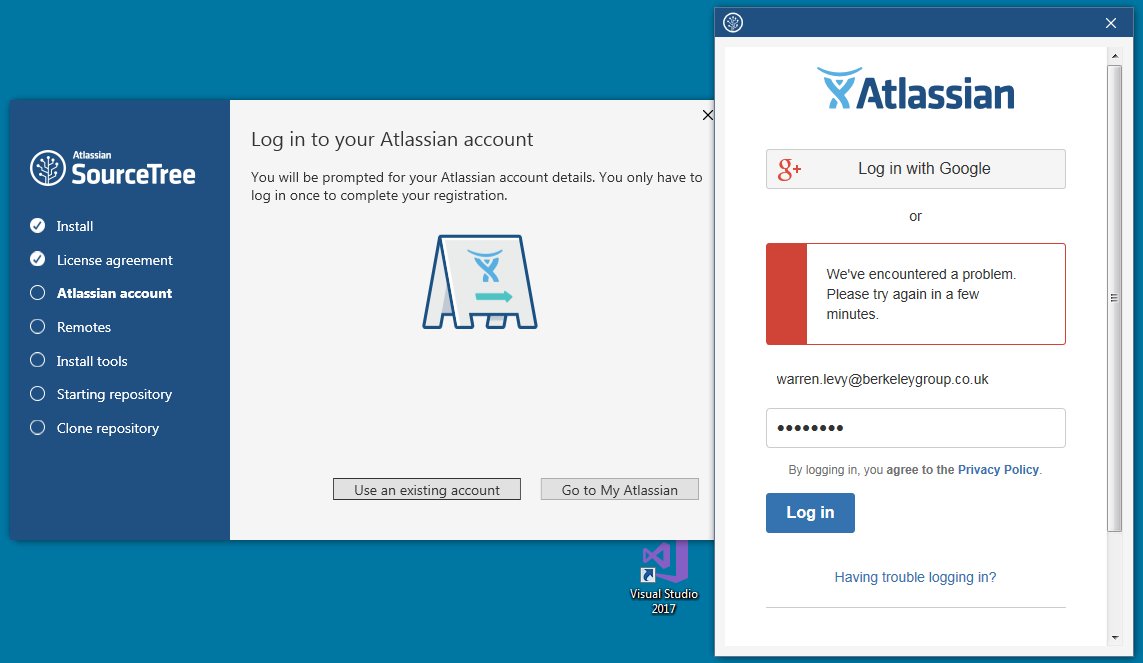Open the Privacy Policy link
Viewport: 1143px width, 663px height.
pyautogui.click(x=998, y=470)
